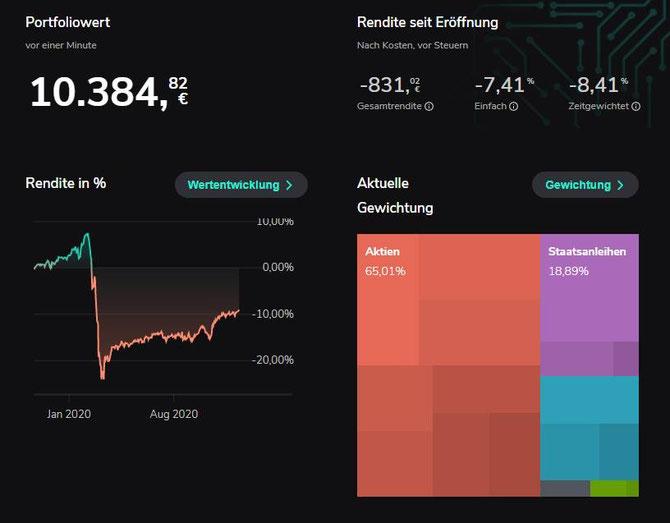Click the Aktuelle Gewichtung heading
The height and width of the screenshot is (523, 670).
(395, 195)
